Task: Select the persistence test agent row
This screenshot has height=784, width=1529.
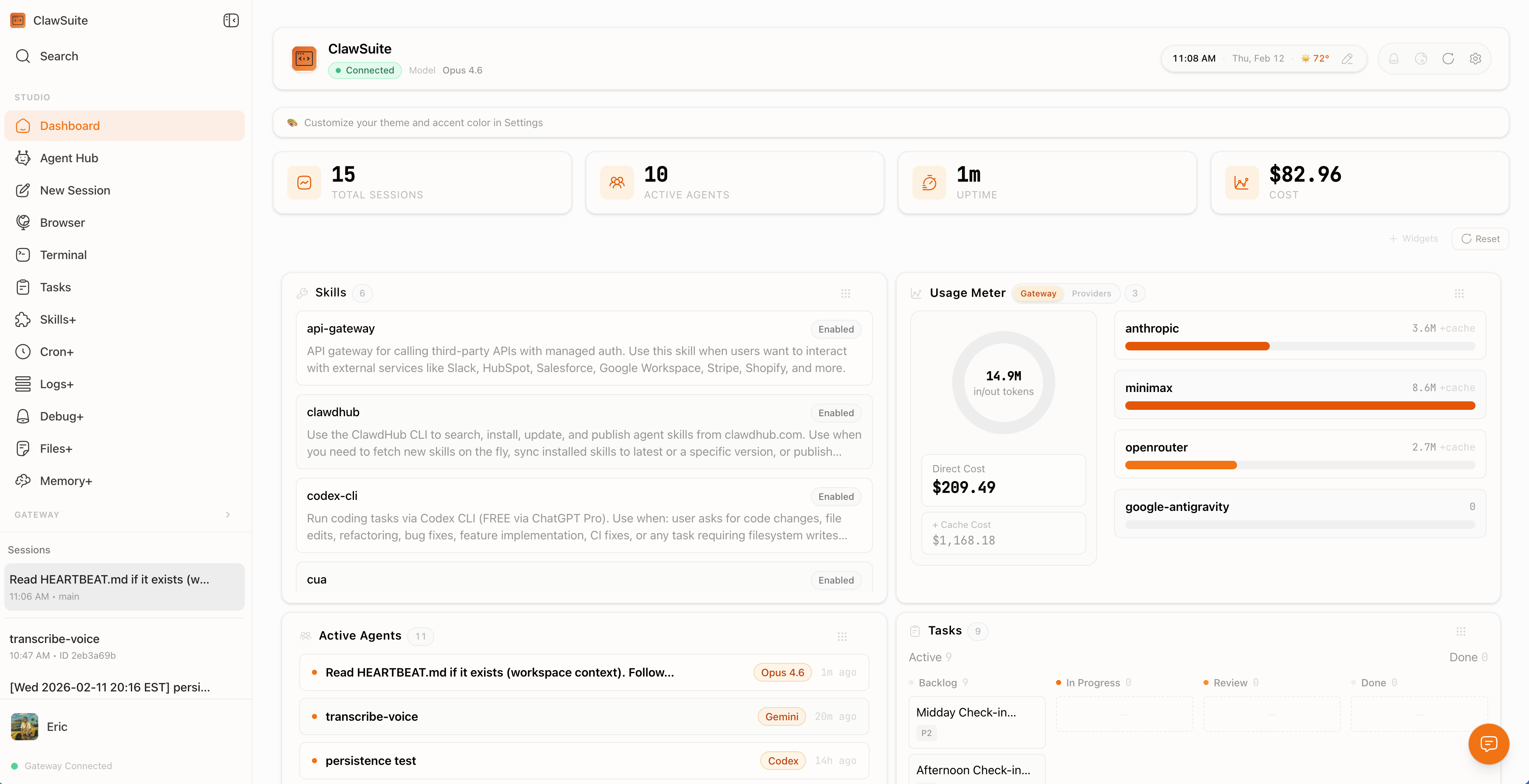Action: coord(584,761)
